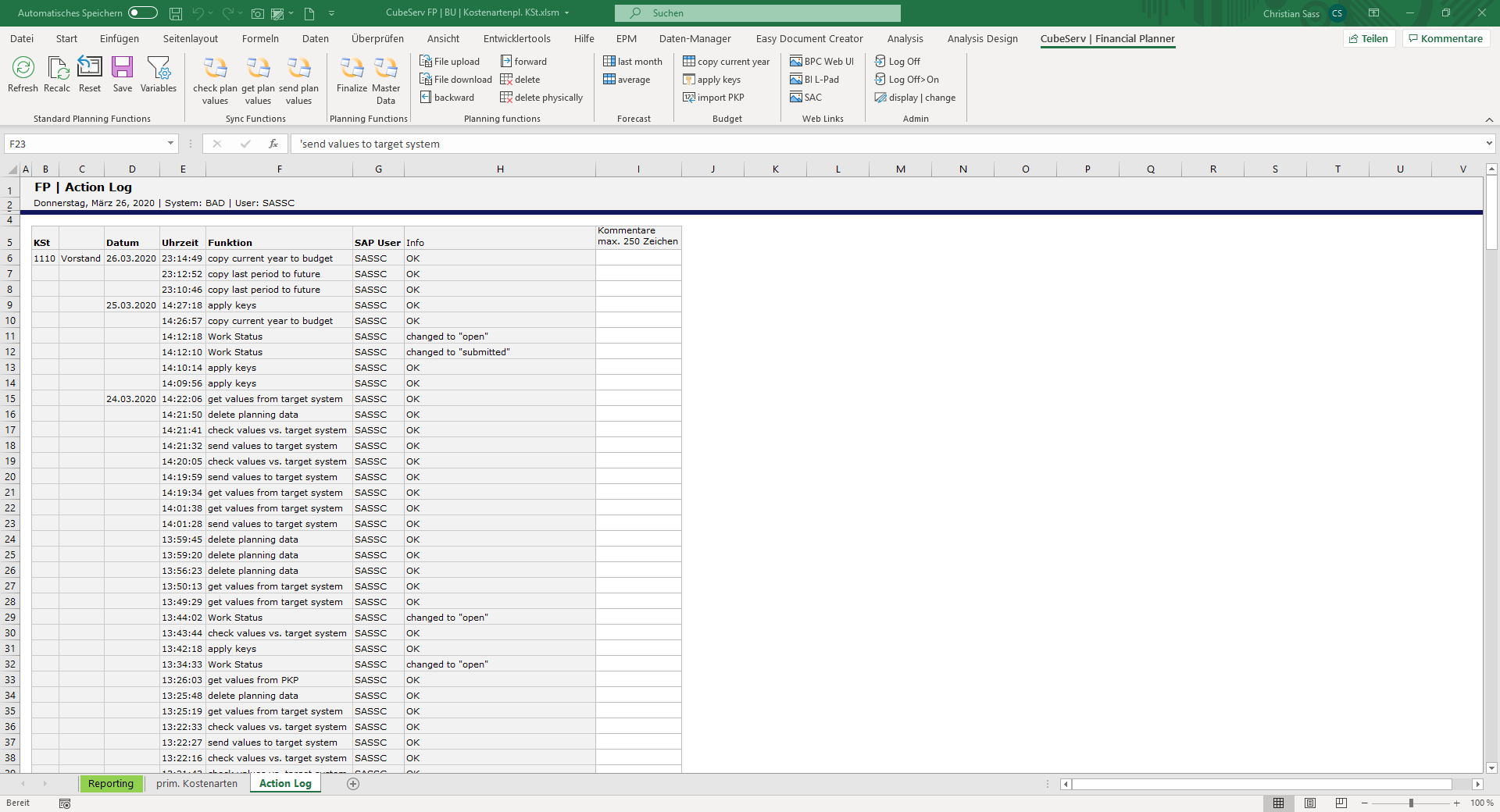Switch to Page Break preview
The height and width of the screenshot is (812, 1500).
pos(1341,803)
